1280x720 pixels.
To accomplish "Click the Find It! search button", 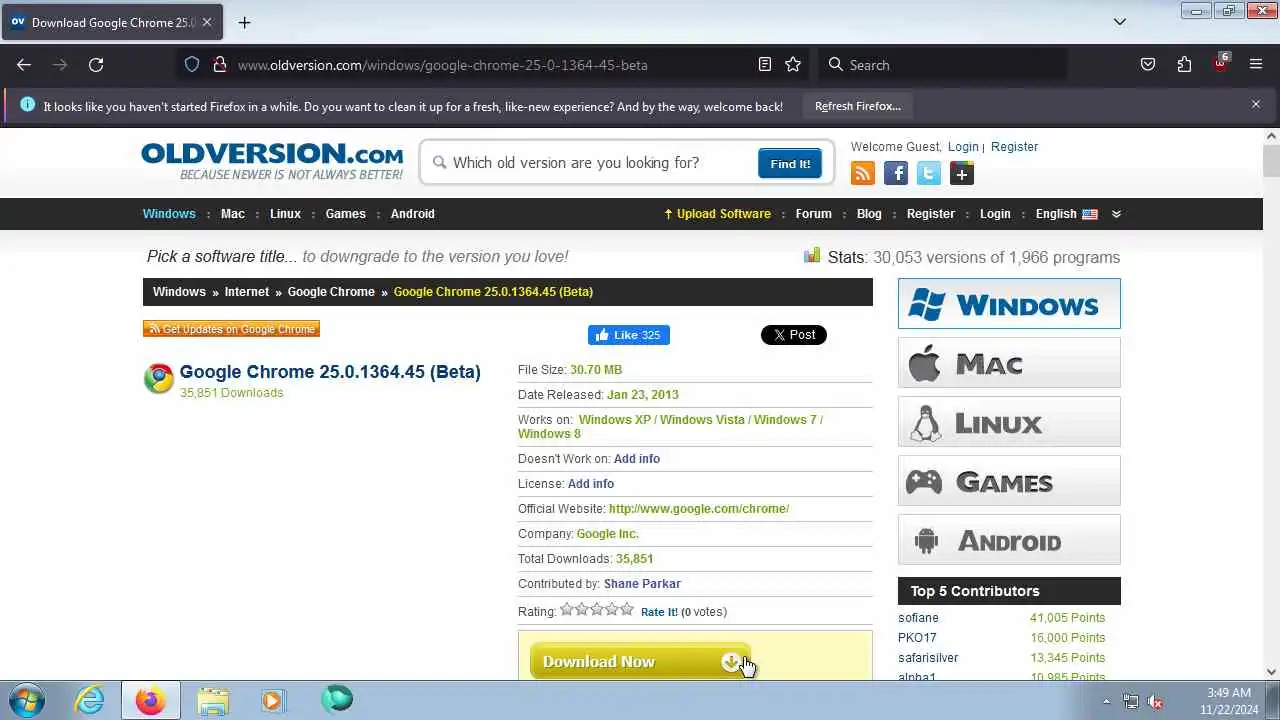I will tap(790, 164).
